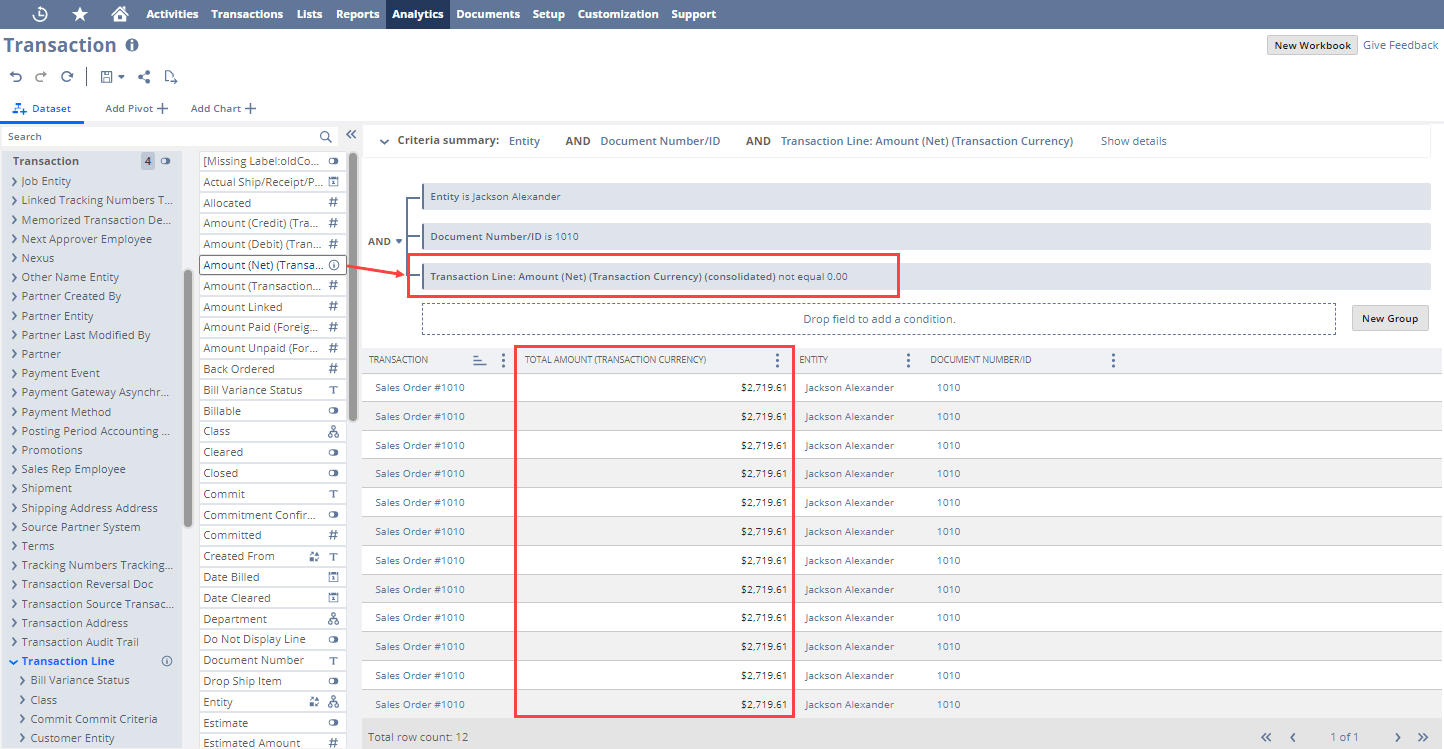Open the recent records clock icon
The width and height of the screenshot is (1444, 749).
tap(40, 14)
